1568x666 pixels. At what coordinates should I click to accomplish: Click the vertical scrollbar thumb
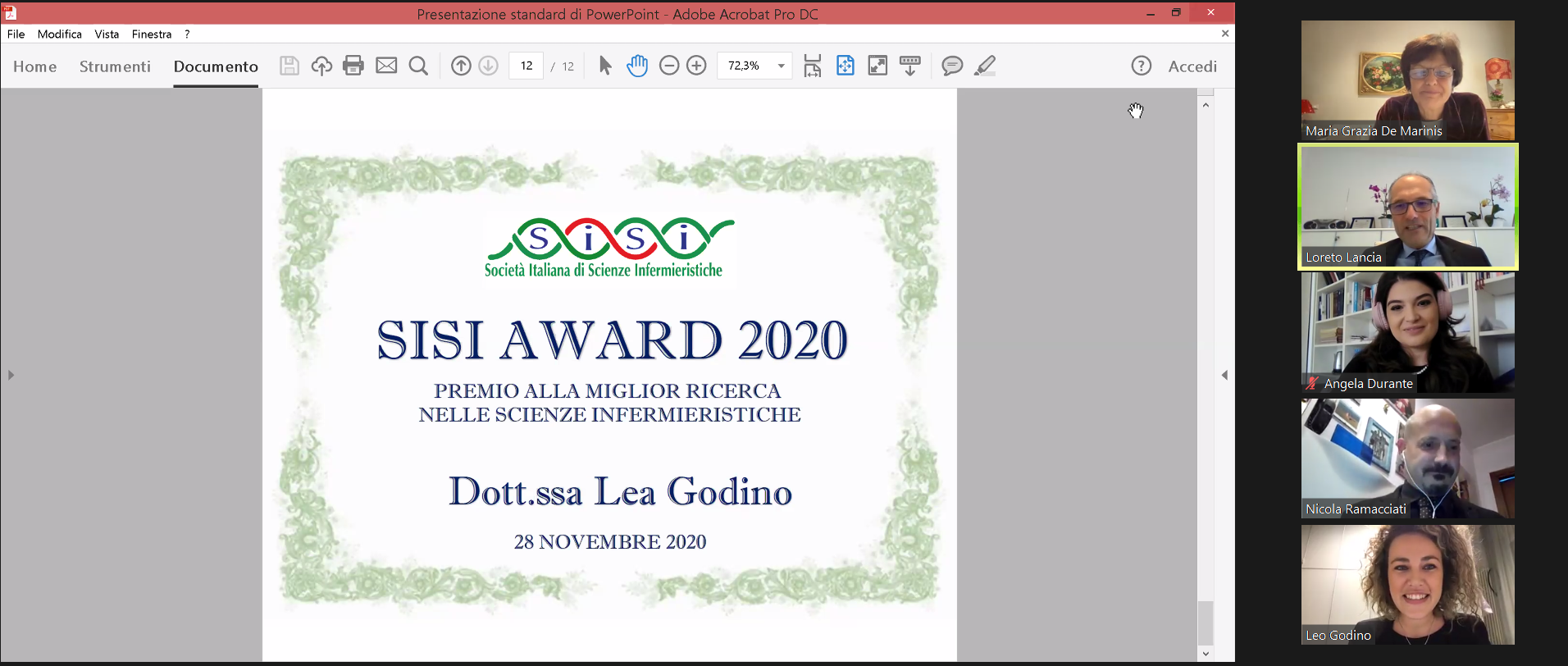pos(1206,623)
